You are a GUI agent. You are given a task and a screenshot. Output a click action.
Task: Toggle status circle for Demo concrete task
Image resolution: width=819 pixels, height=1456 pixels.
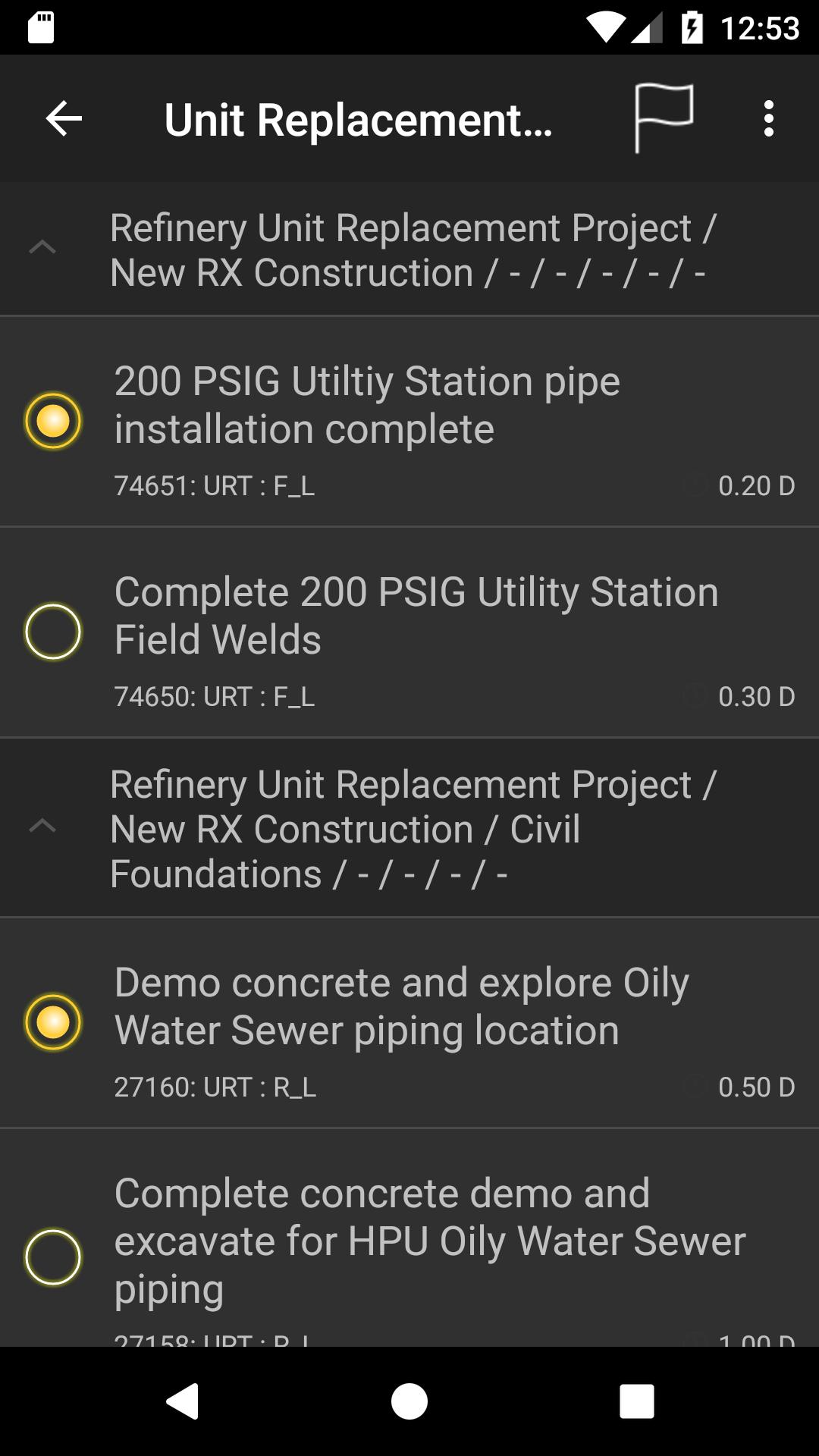click(x=53, y=1022)
